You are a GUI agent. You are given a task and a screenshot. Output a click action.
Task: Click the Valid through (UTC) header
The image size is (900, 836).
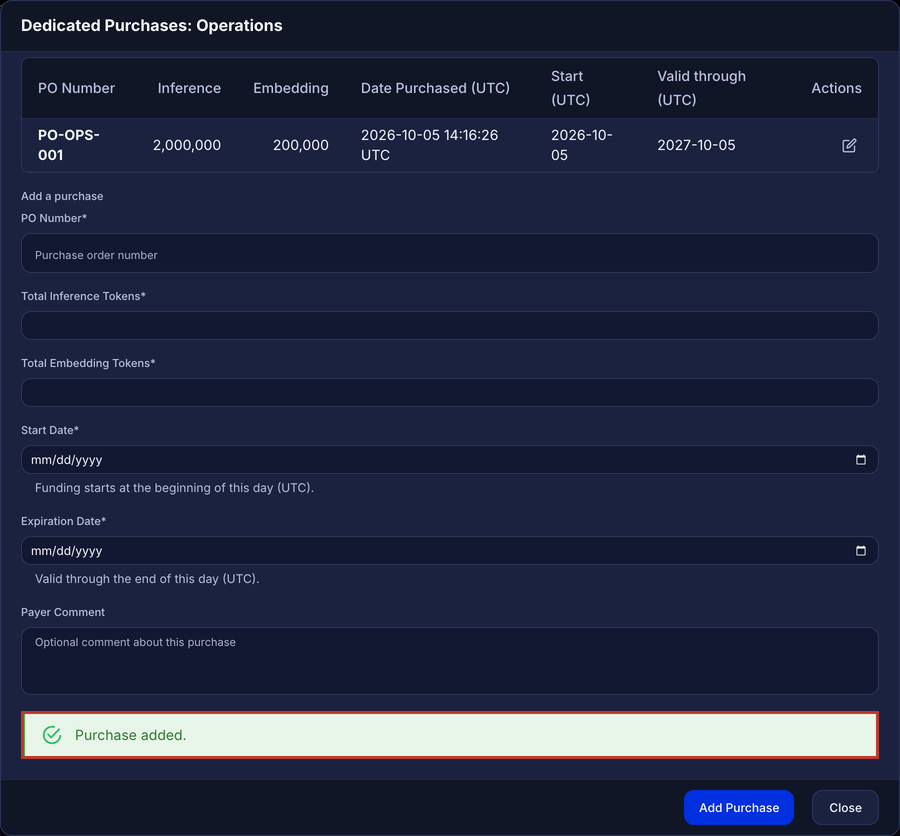pyautogui.click(x=701, y=88)
